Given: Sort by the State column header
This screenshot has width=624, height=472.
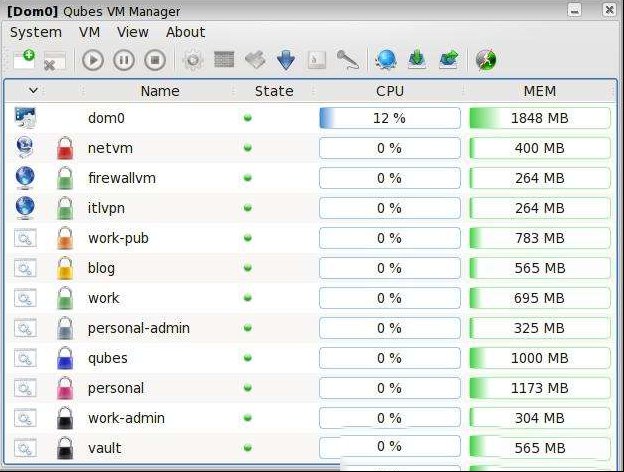Looking at the screenshot, I should point(274,91).
